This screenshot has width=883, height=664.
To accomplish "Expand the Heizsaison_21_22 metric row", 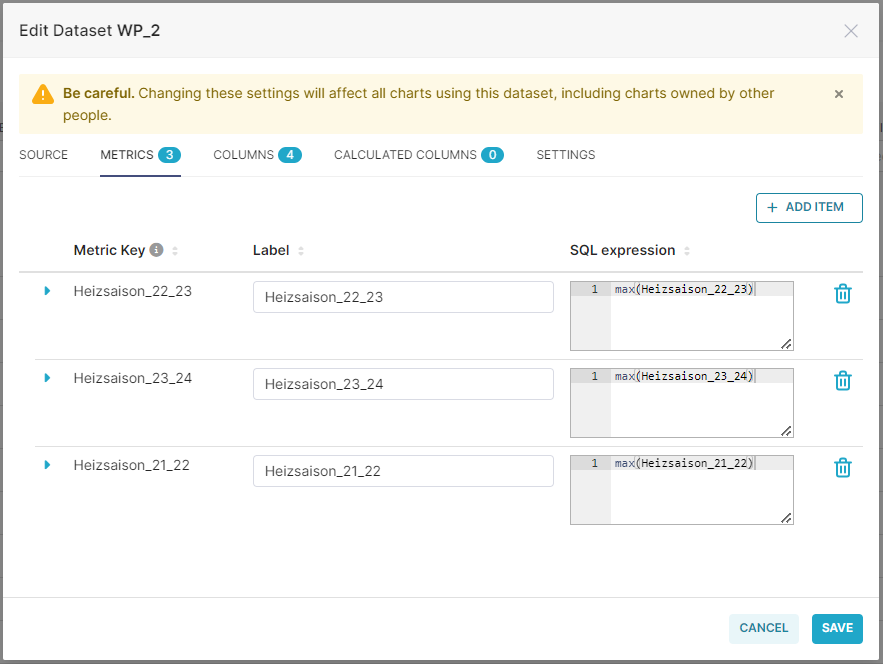I will (x=47, y=465).
